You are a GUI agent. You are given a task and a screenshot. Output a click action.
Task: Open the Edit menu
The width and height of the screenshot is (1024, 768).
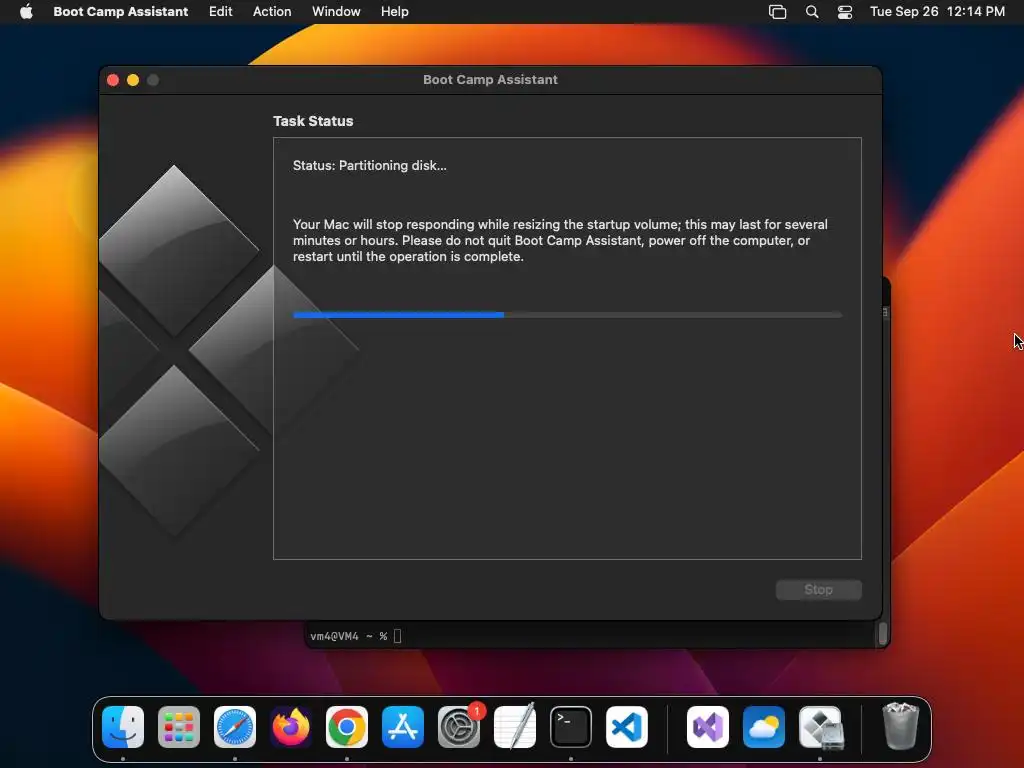point(220,11)
